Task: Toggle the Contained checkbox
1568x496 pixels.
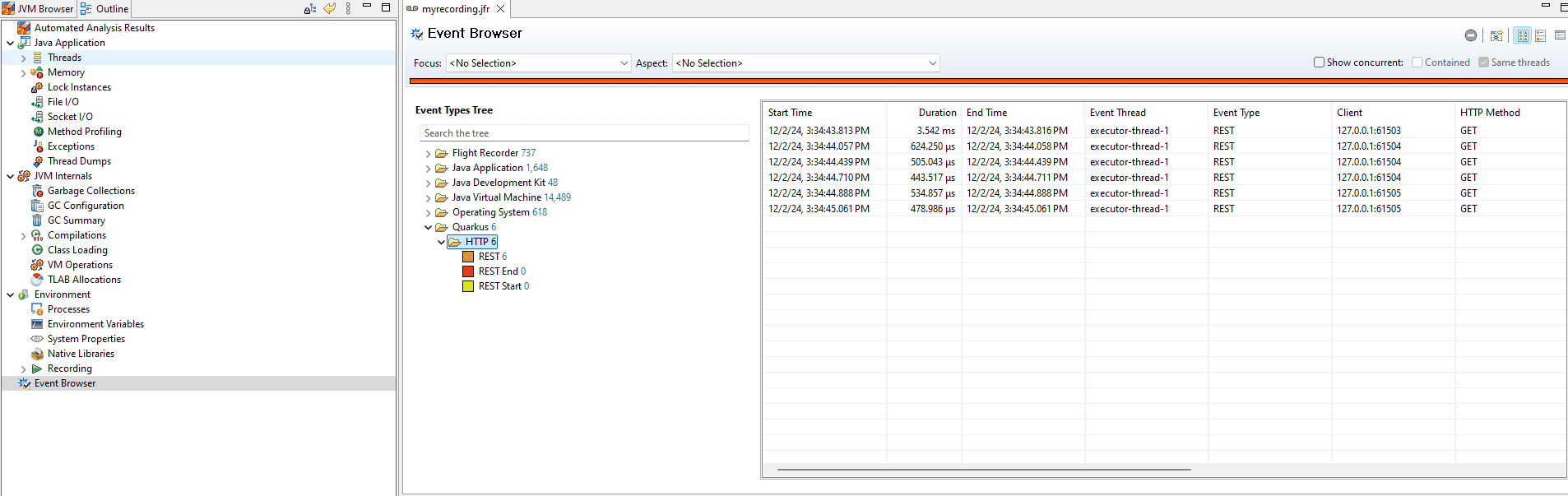Action: tap(1417, 63)
